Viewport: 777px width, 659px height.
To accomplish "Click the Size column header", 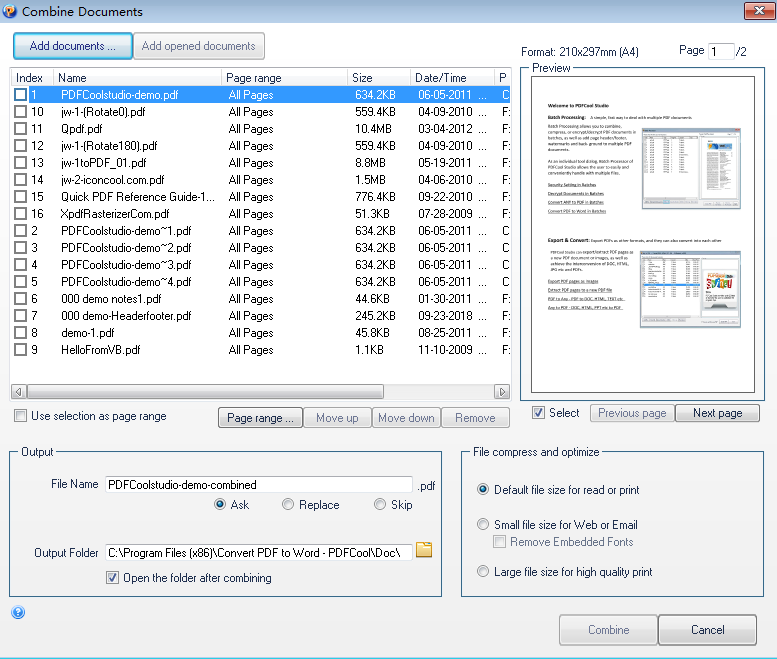I will point(379,78).
